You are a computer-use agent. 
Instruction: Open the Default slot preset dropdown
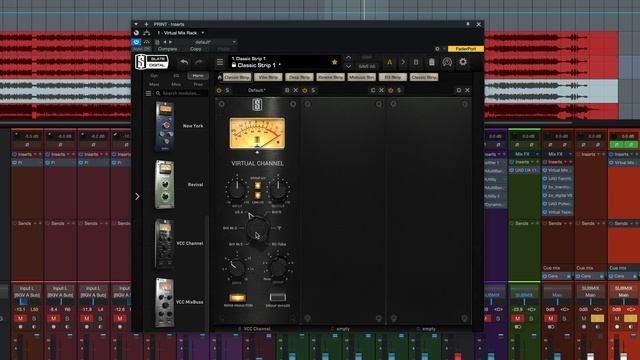(257, 90)
